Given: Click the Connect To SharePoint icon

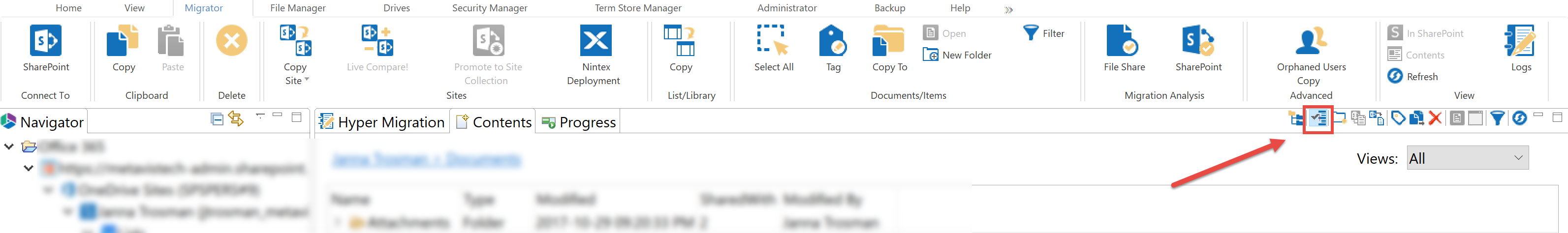Looking at the screenshot, I should (46, 41).
